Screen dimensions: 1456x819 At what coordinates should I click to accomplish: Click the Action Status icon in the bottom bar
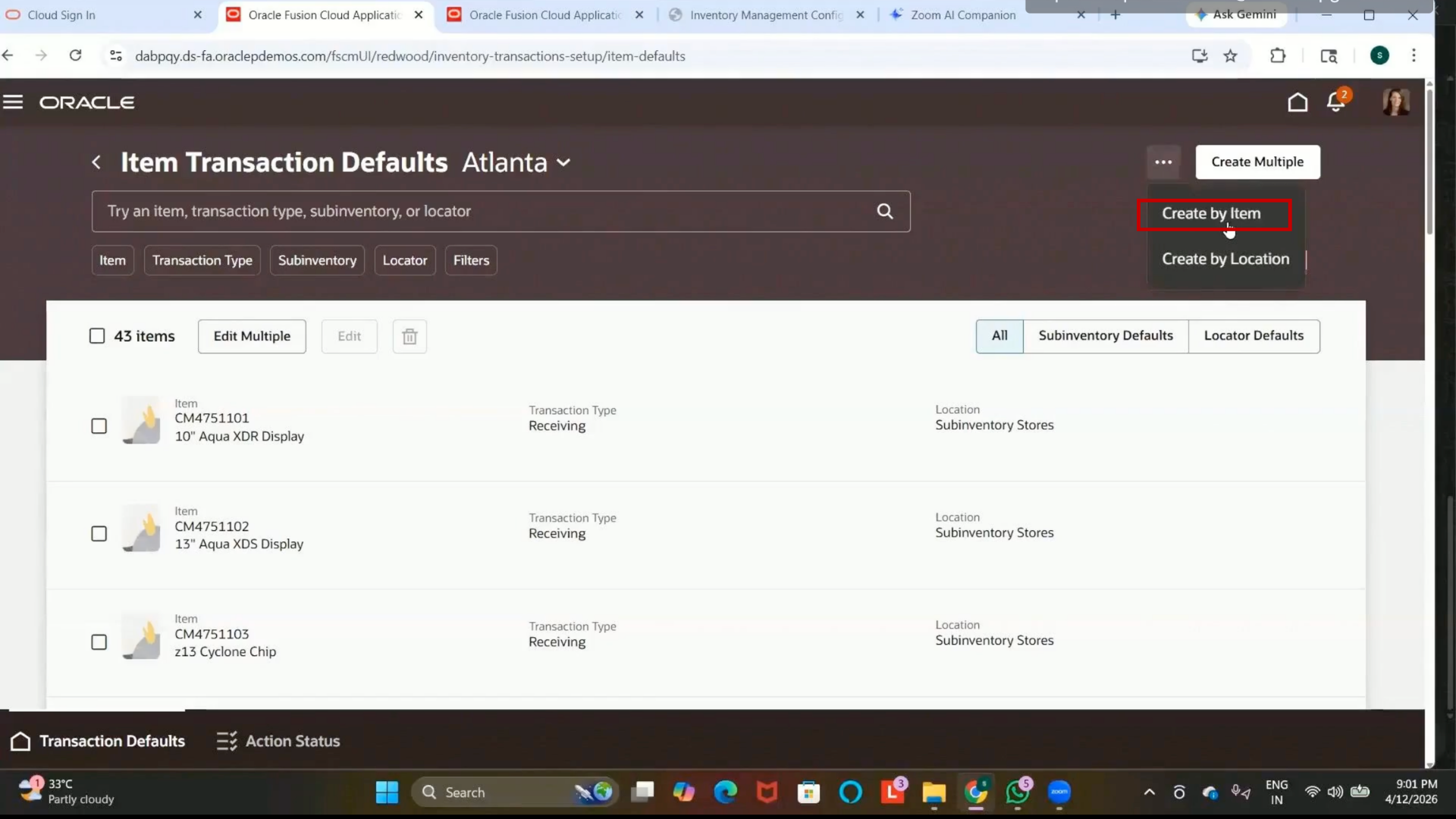tap(226, 741)
